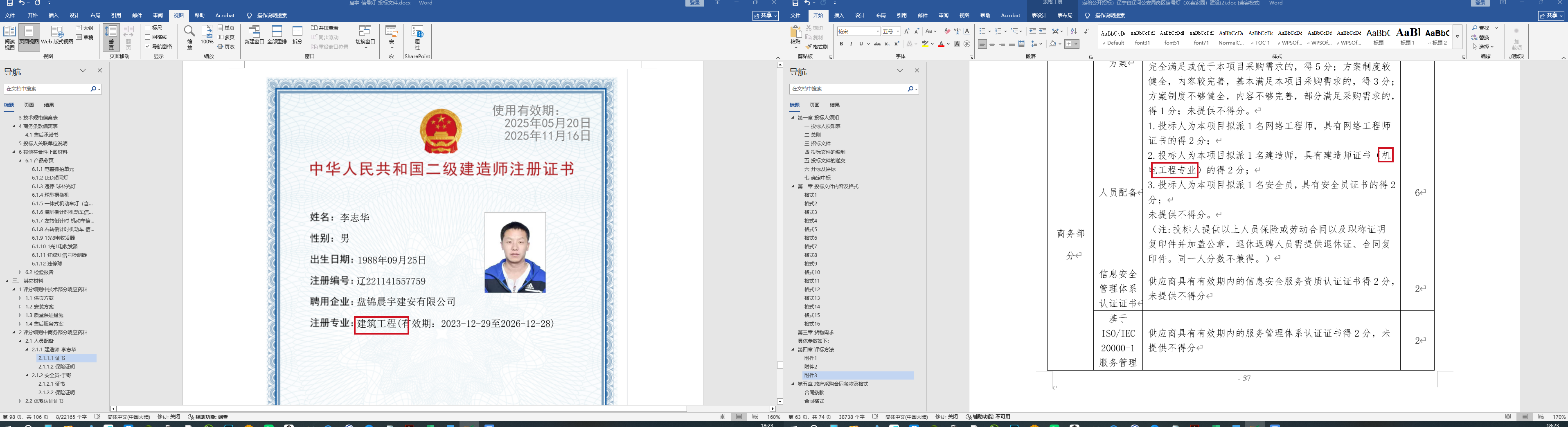
Task: Toggle character border (boxed A) button
Action: coord(966,31)
